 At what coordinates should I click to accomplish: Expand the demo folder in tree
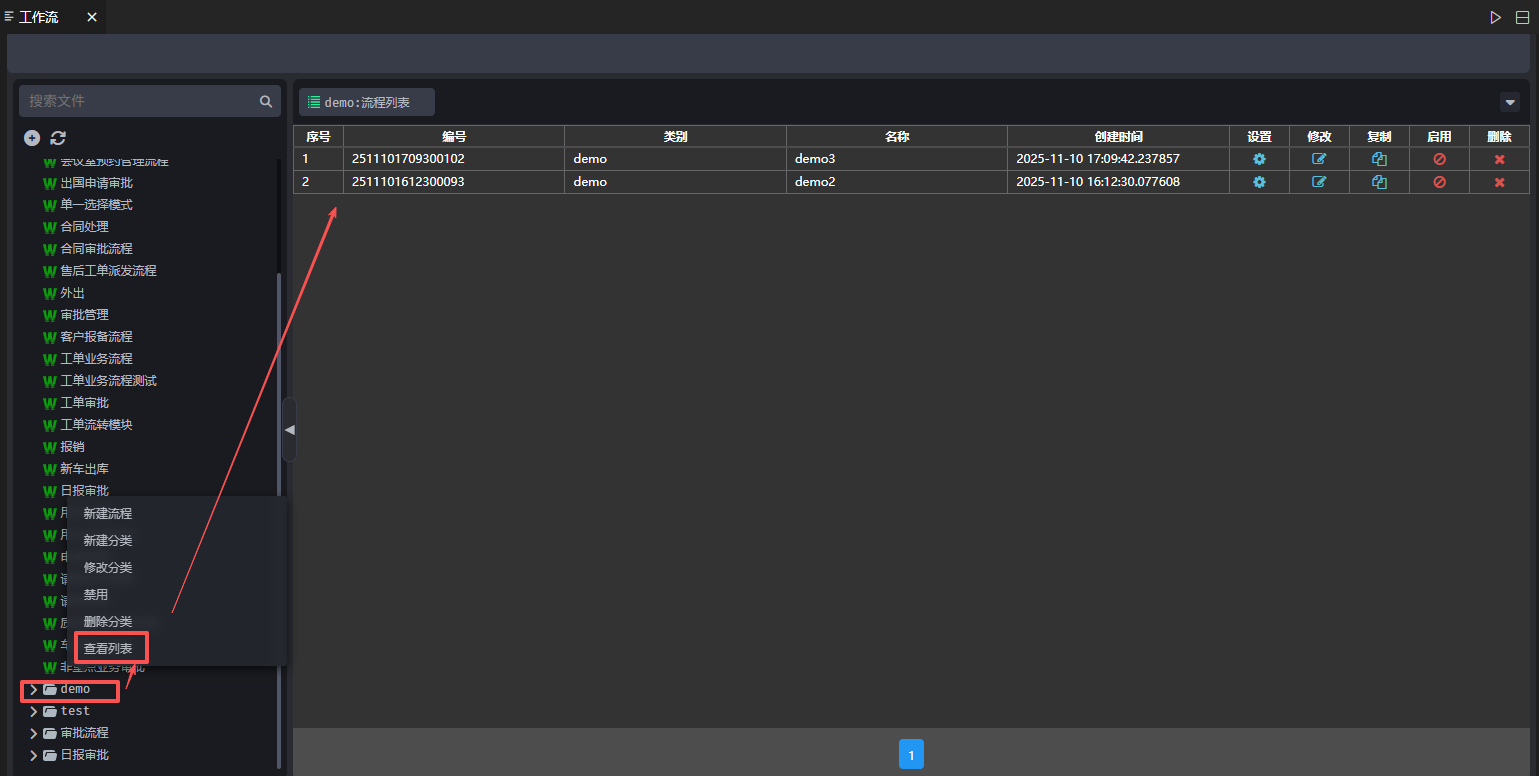[34, 690]
